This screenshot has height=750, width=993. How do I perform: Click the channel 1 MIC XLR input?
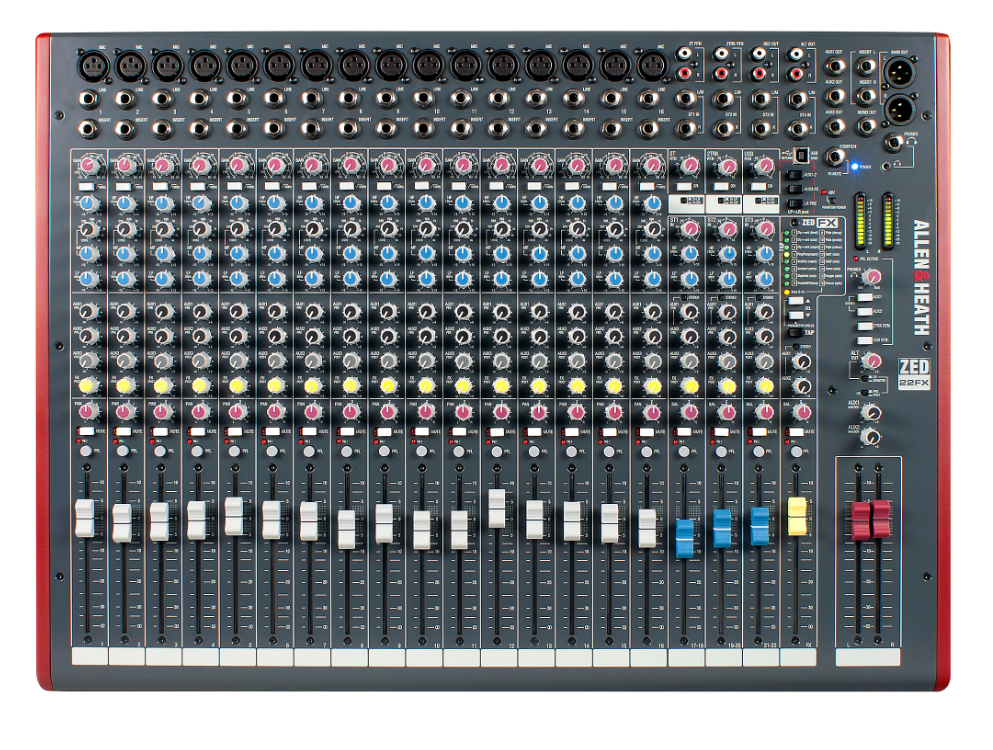point(93,66)
